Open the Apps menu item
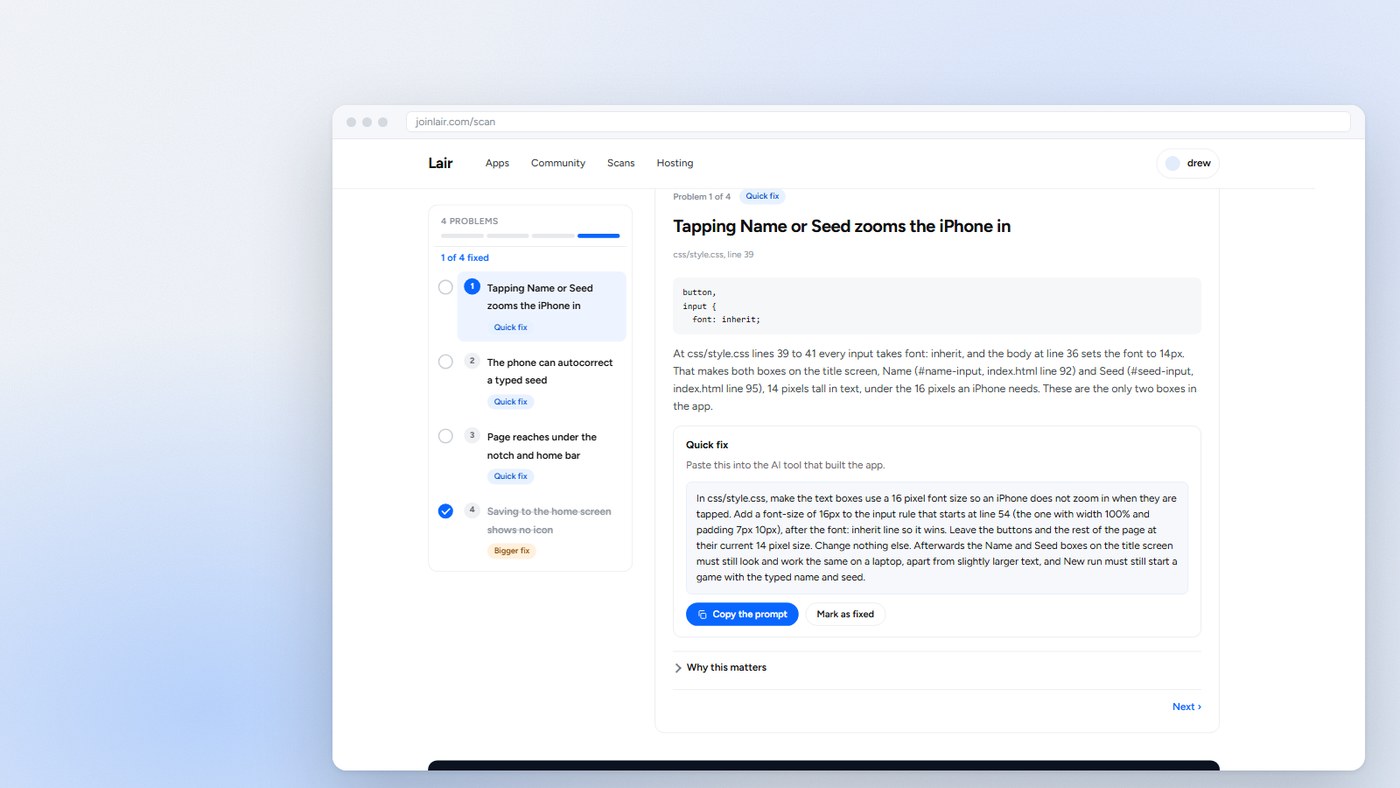1400x788 pixels. (497, 163)
